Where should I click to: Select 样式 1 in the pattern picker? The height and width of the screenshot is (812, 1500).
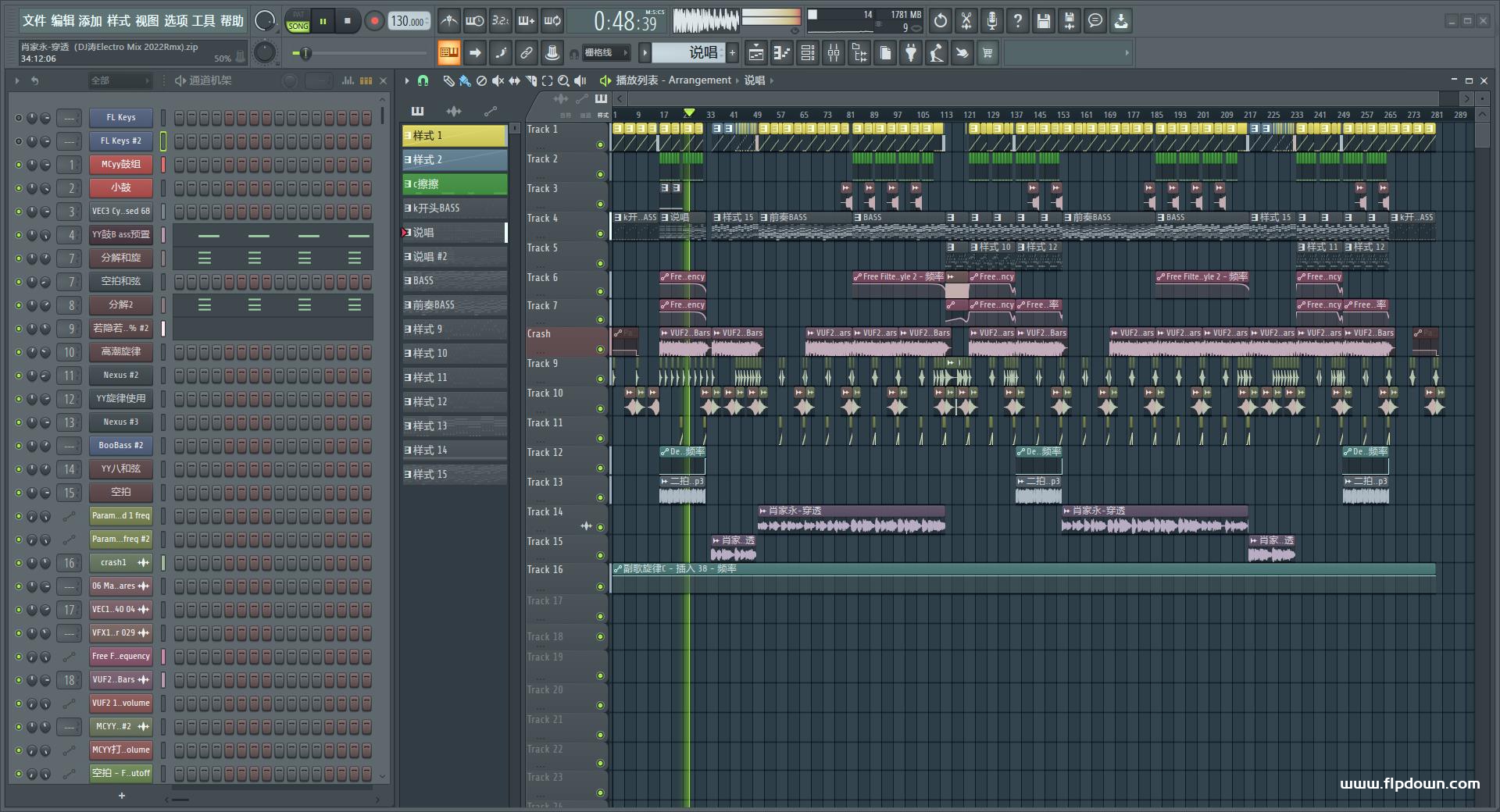455,135
